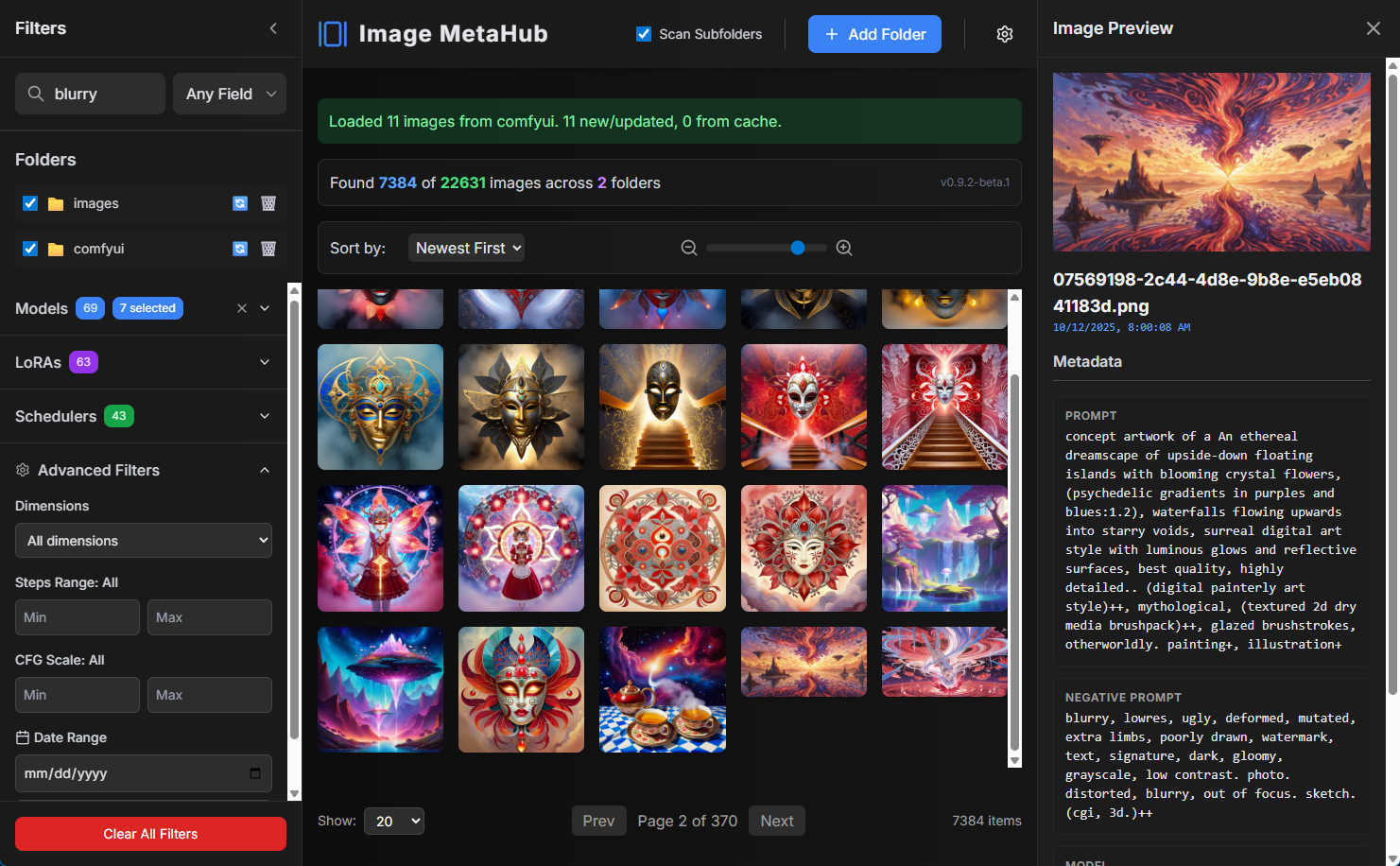Click the zoom out magnifier icon
Viewport: 1400px width, 866px height.
pyautogui.click(x=689, y=248)
